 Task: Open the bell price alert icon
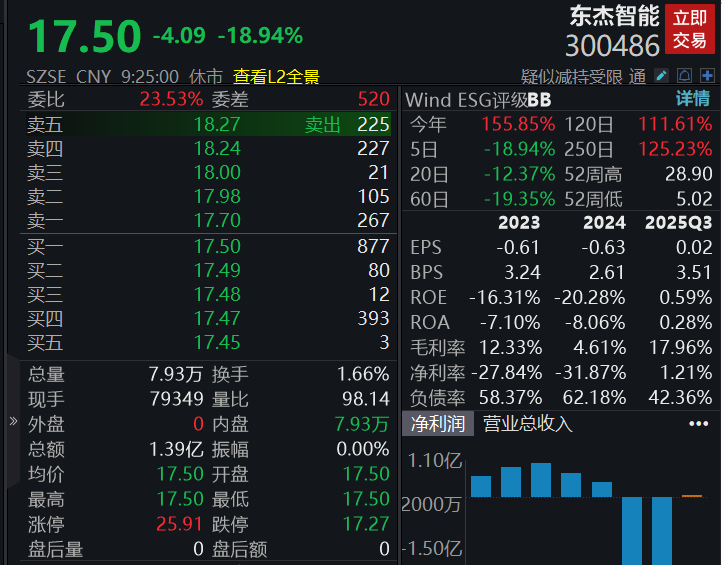pos(685,76)
